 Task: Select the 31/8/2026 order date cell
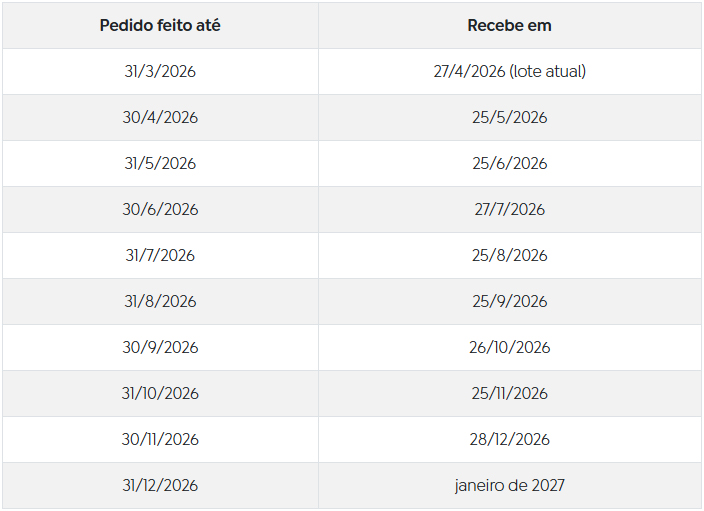point(160,302)
